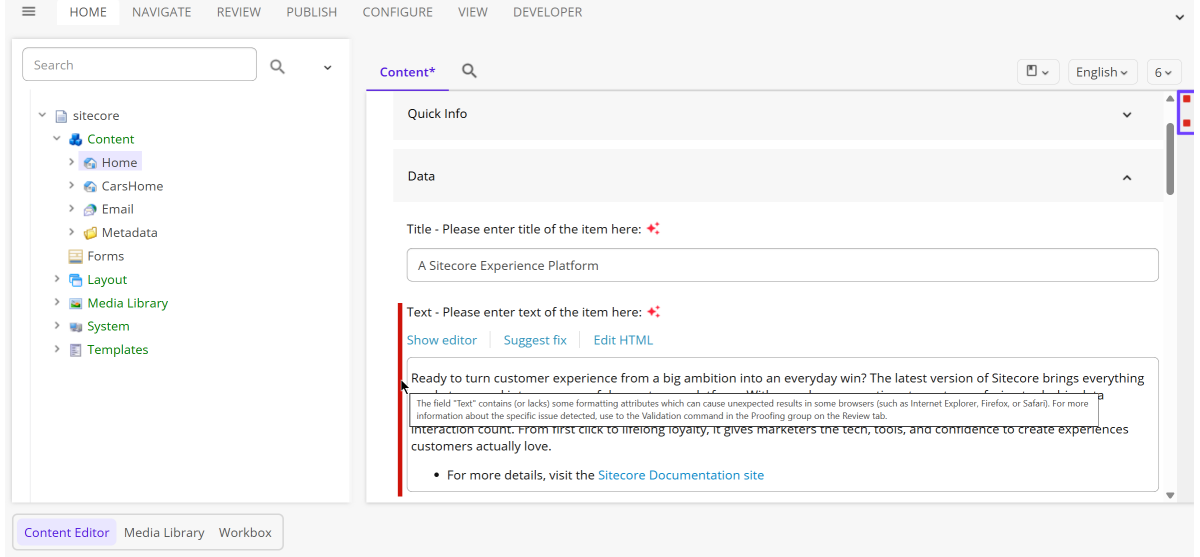1200x557 pixels.
Task: Open the save options dropdown icon
Action: point(1038,72)
